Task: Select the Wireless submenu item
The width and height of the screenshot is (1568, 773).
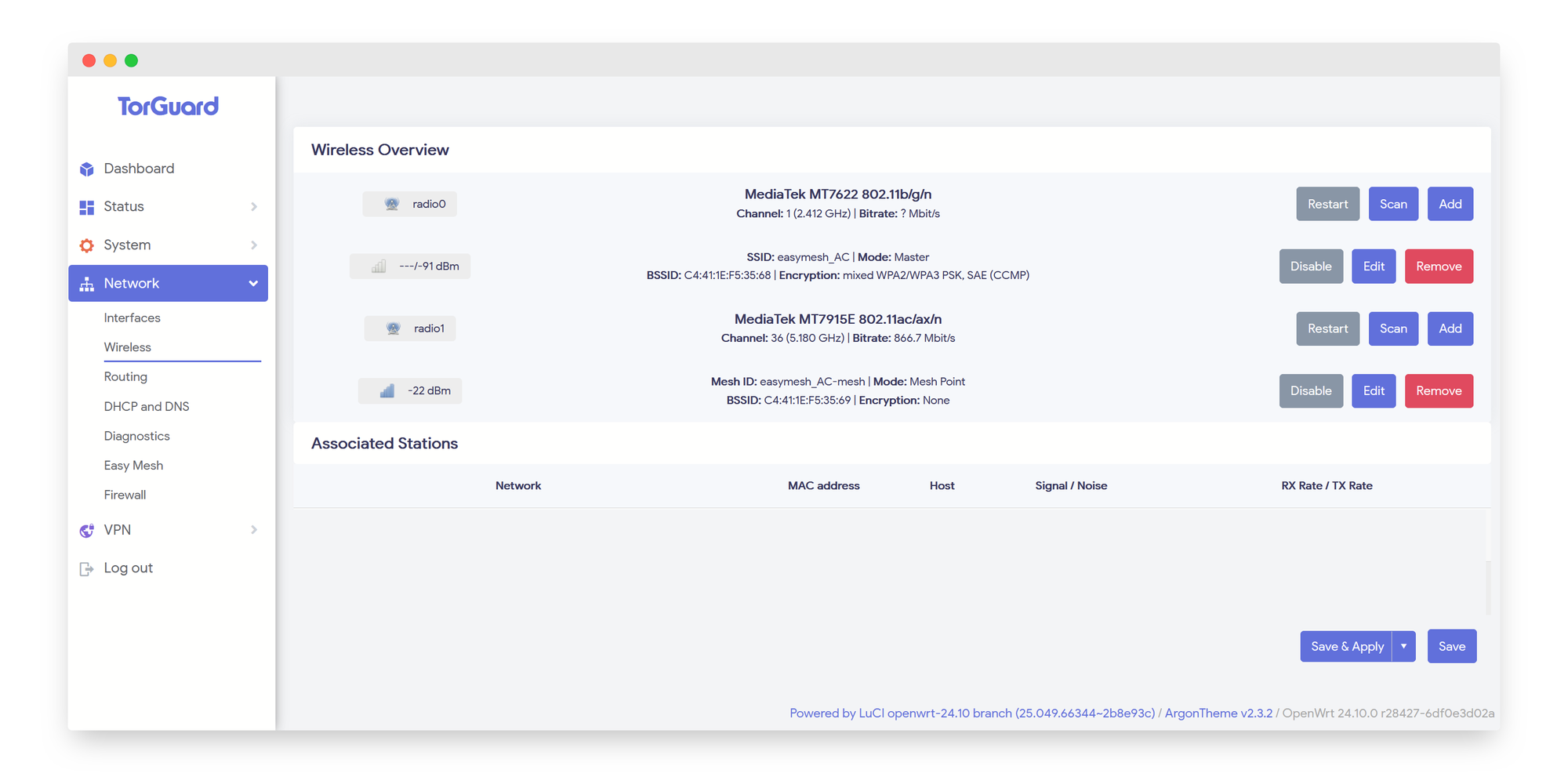Action: coord(127,347)
